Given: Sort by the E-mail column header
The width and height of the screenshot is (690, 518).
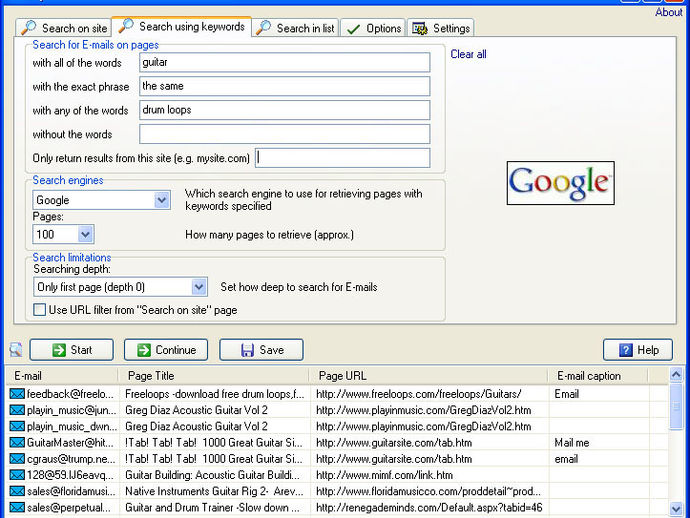Looking at the screenshot, I should [x=62, y=376].
